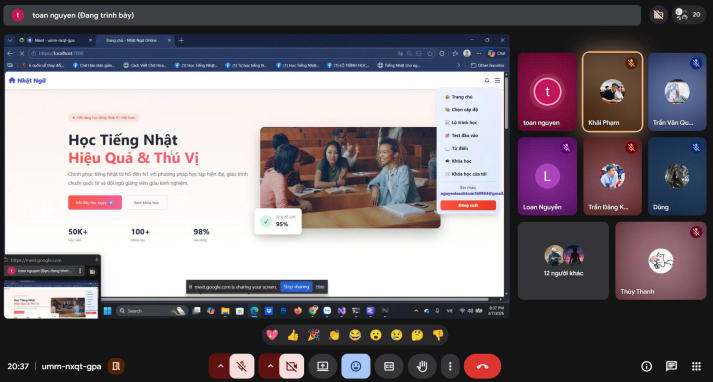Image resolution: width=713 pixels, height=382 pixels.
Task: Click the notification bell on Nhật Ngữ page
Action: (x=487, y=80)
